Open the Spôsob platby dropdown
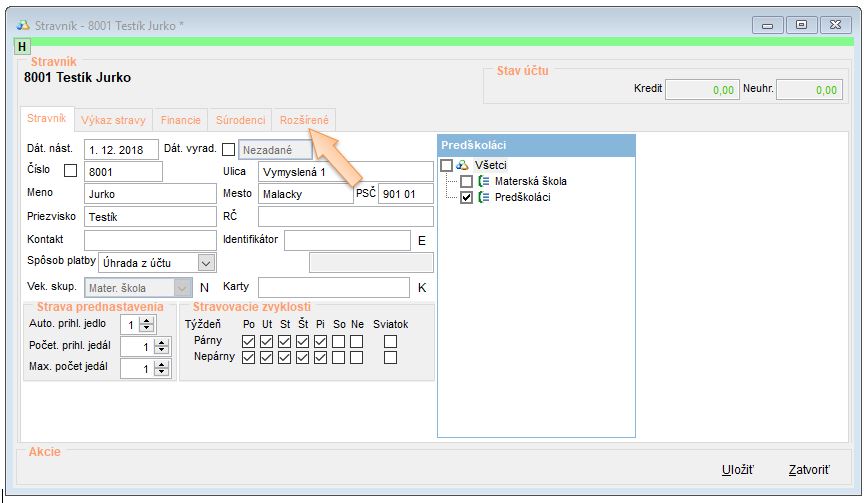Image resolution: width=868 pixels, height=503 pixels. coord(206,262)
